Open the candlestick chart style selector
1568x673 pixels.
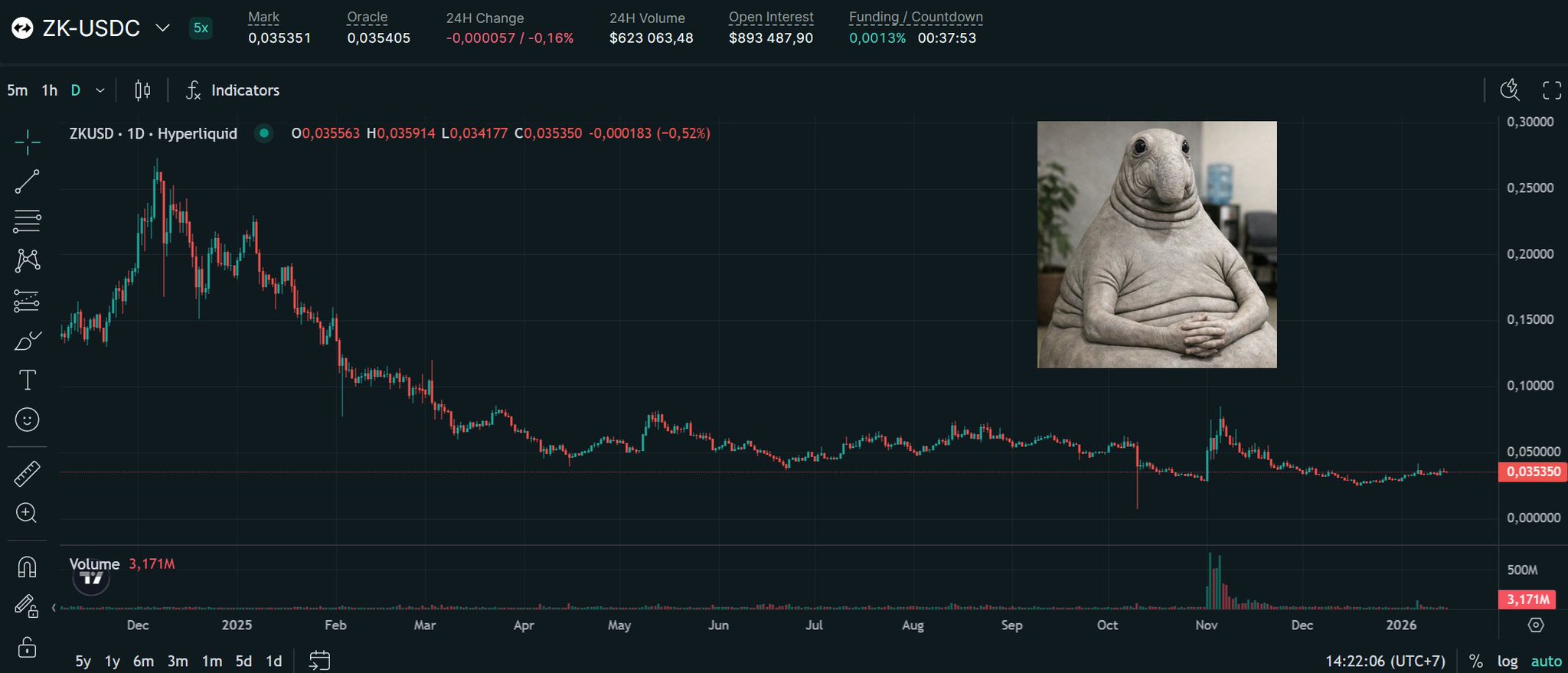(x=142, y=90)
